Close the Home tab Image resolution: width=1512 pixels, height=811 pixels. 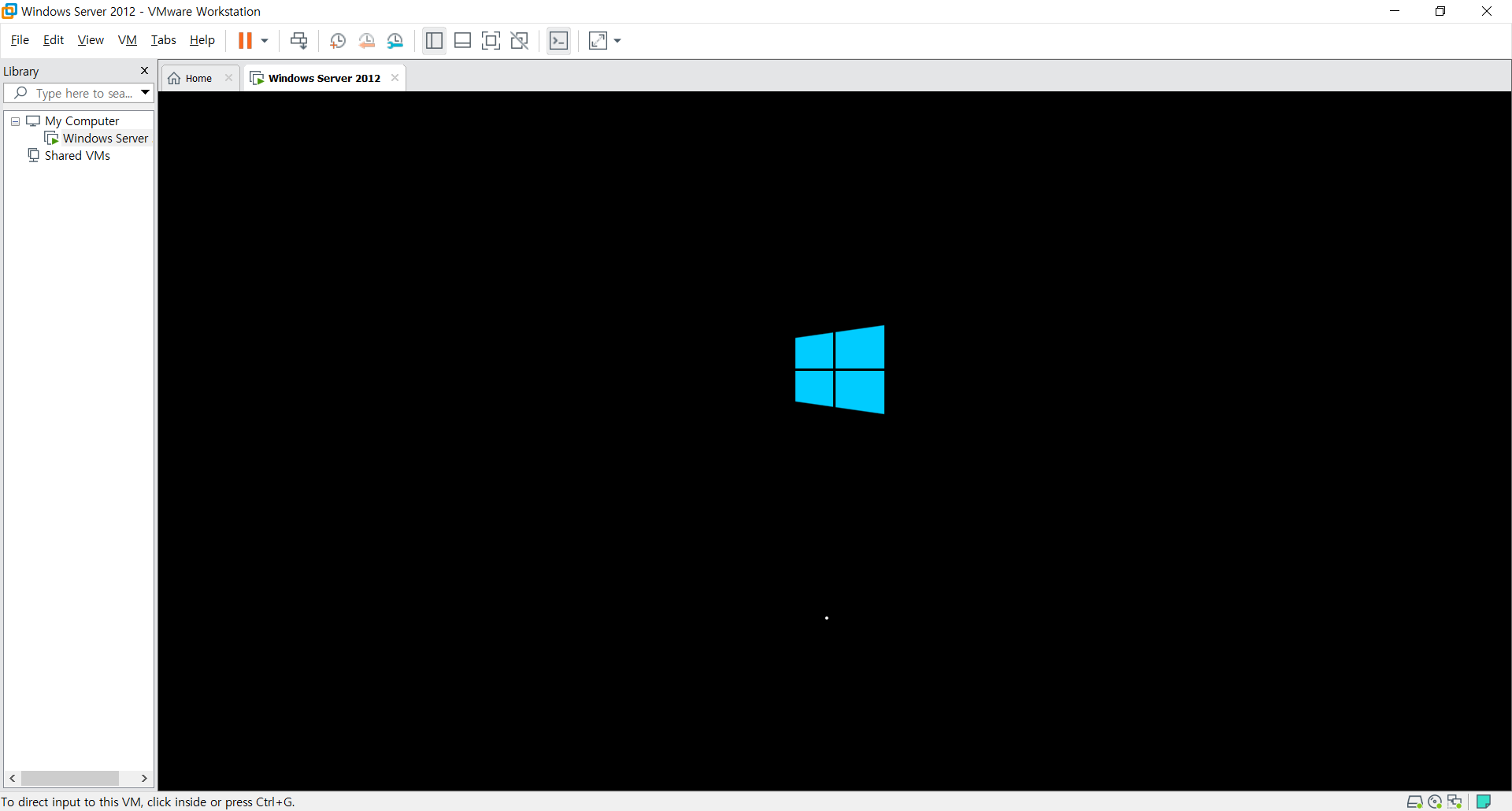click(x=229, y=78)
